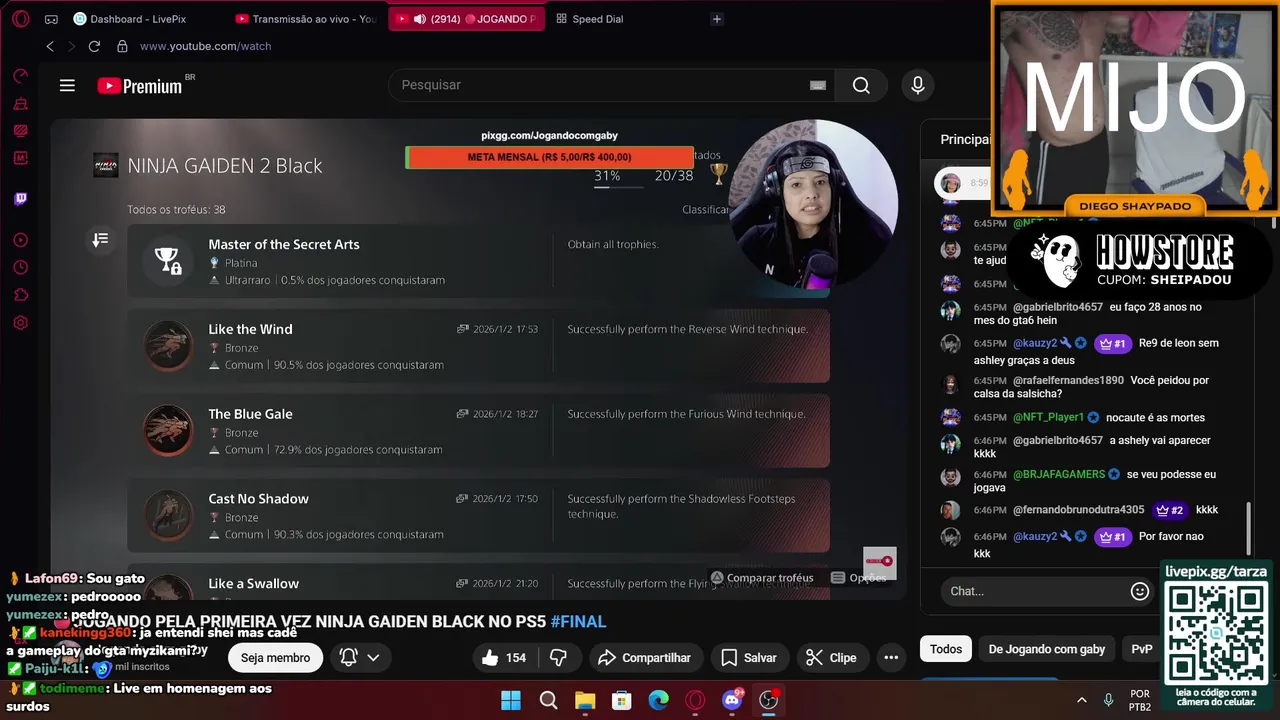Go back with the browser back arrow
This screenshot has width=1280, height=720.
[50, 46]
